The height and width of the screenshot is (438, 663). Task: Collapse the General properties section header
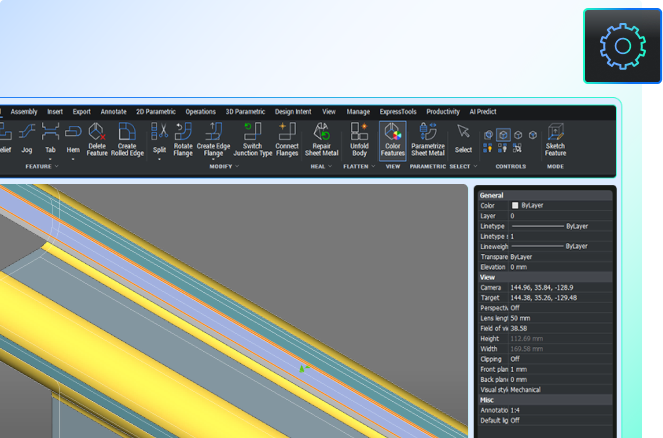[x=545, y=195]
